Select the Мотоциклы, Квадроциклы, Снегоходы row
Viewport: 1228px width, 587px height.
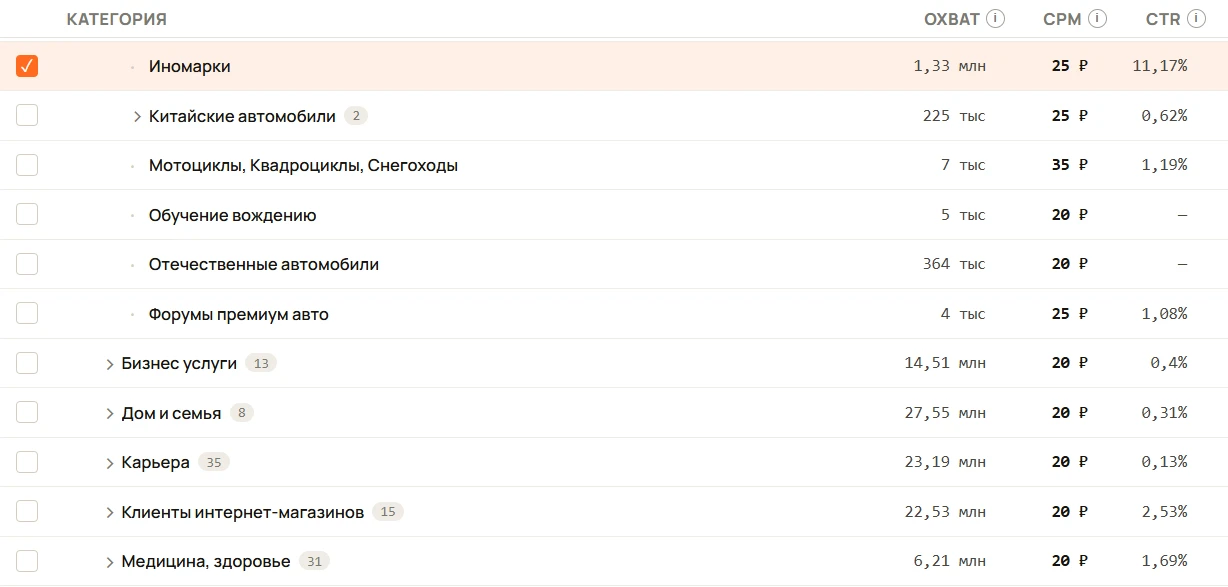[x=614, y=165]
